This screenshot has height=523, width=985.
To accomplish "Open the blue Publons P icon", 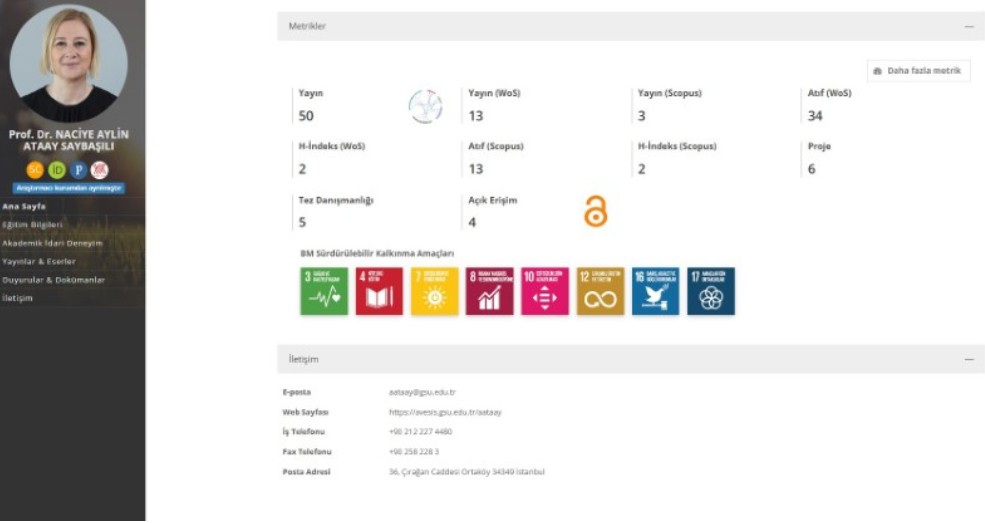I will [78, 169].
